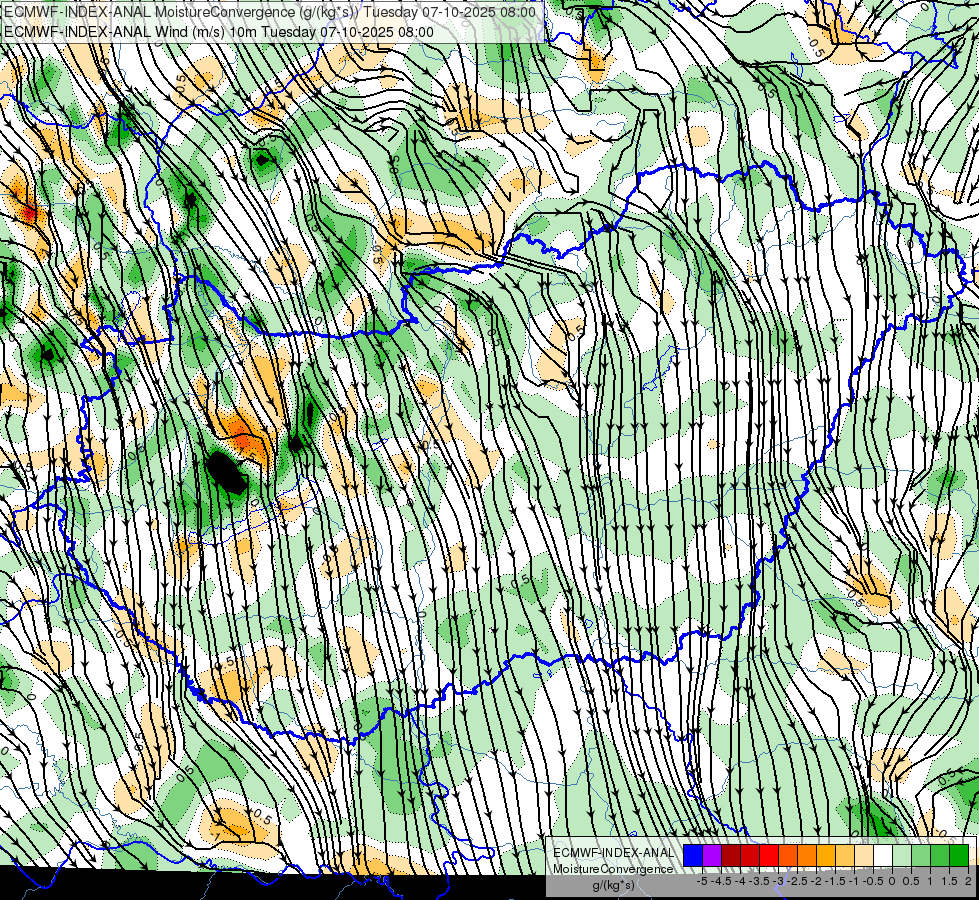The height and width of the screenshot is (900, 979).
Task: Pick the pale green legend swatch
Action: click(902, 856)
